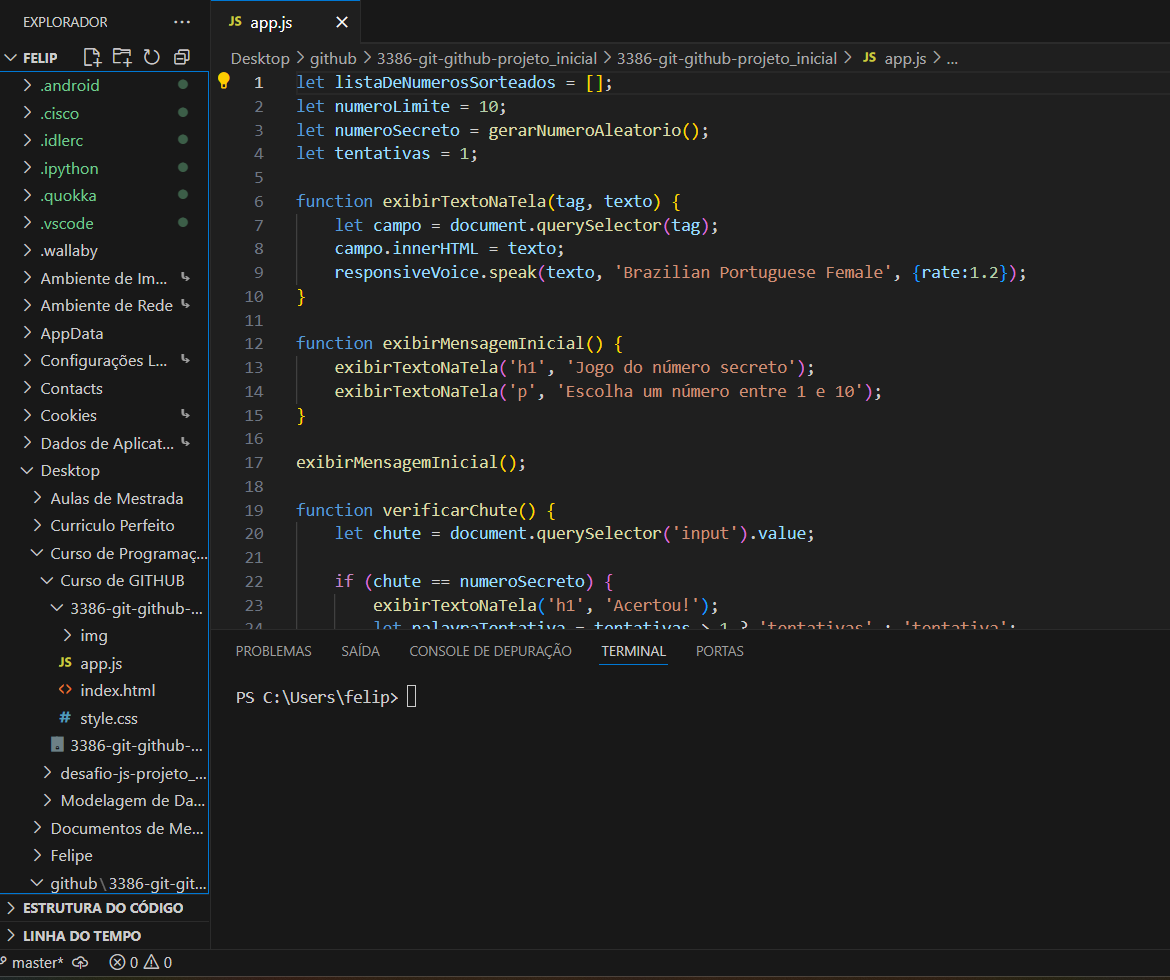Image resolution: width=1170 pixels, height=980 pixels.
Task: Place cursor on 'numeroLimite' in line 2
Action: coord(392,106)
